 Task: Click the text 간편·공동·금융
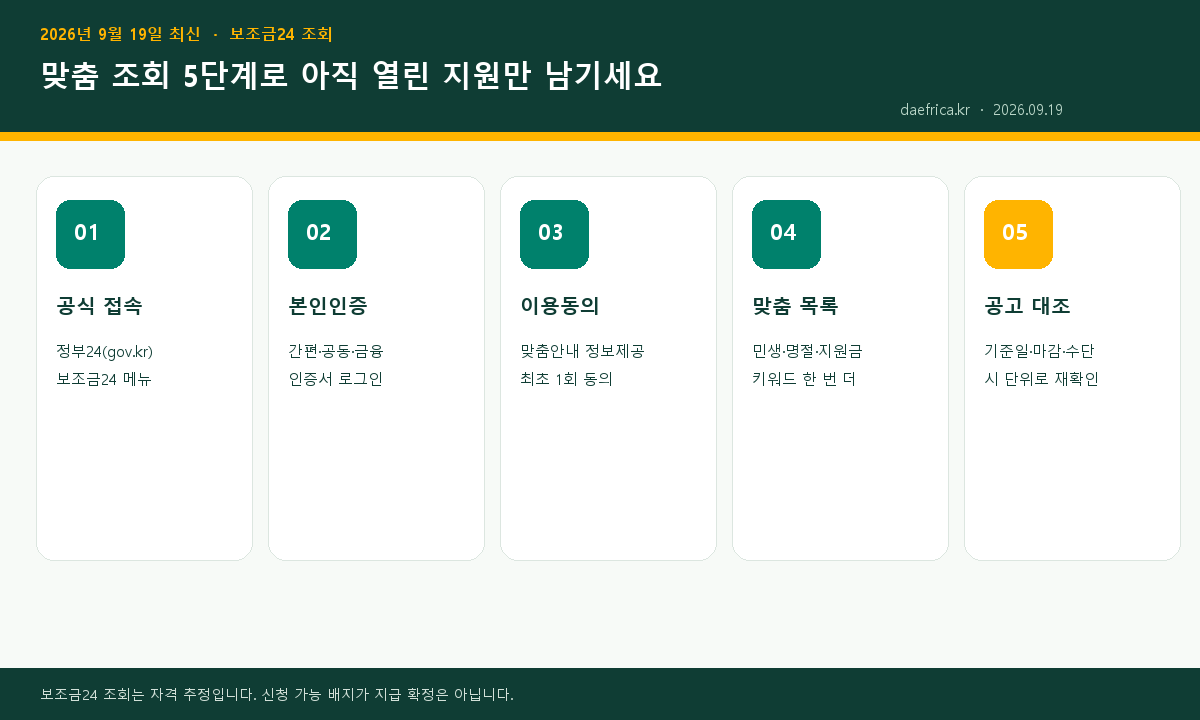335,351
